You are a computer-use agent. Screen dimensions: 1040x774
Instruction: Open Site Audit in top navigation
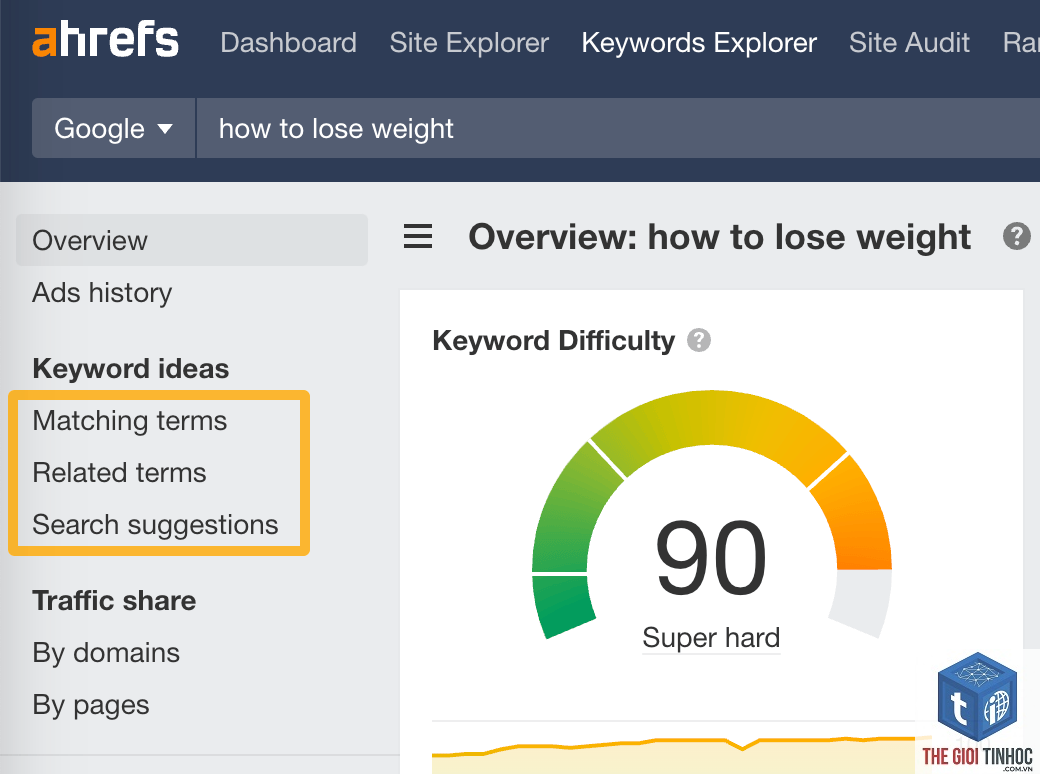(x=909, y=42)
